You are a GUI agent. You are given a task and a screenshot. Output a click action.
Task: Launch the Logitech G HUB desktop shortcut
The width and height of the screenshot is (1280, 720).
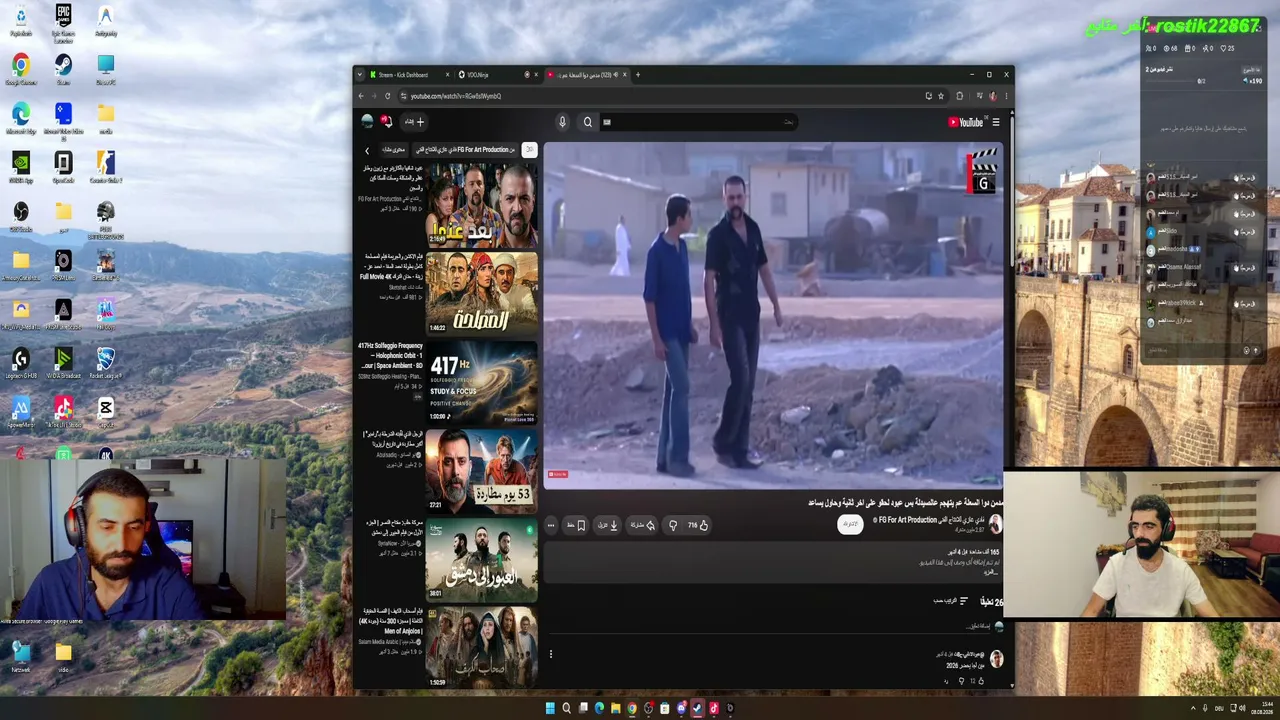(21, 362)
